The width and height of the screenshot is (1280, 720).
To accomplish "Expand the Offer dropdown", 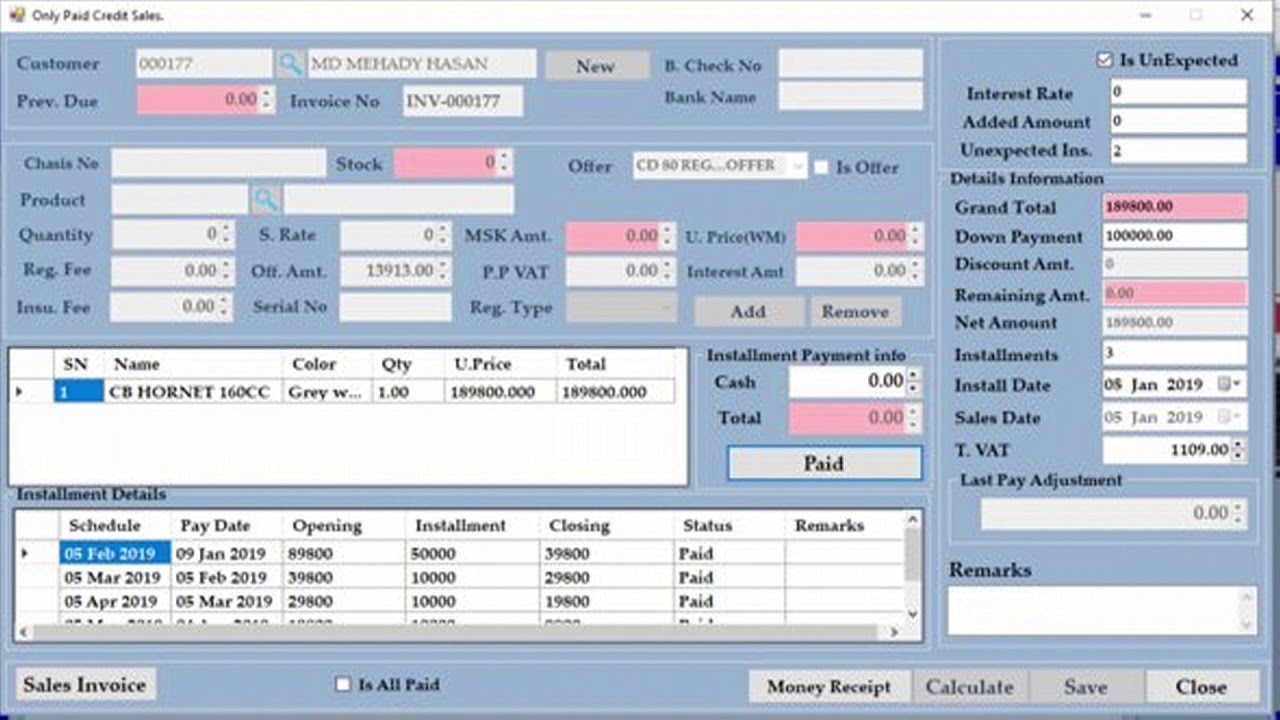I will point(797,166).
